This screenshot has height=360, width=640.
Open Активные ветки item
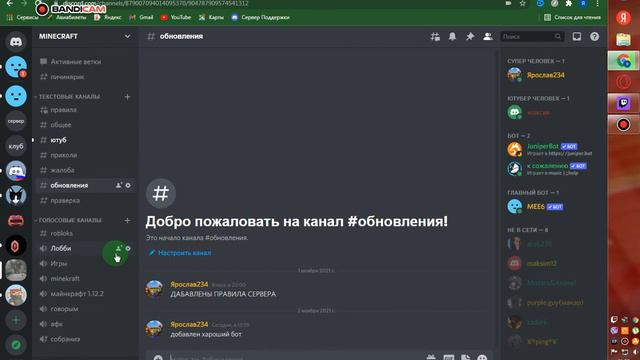[85, 62]
